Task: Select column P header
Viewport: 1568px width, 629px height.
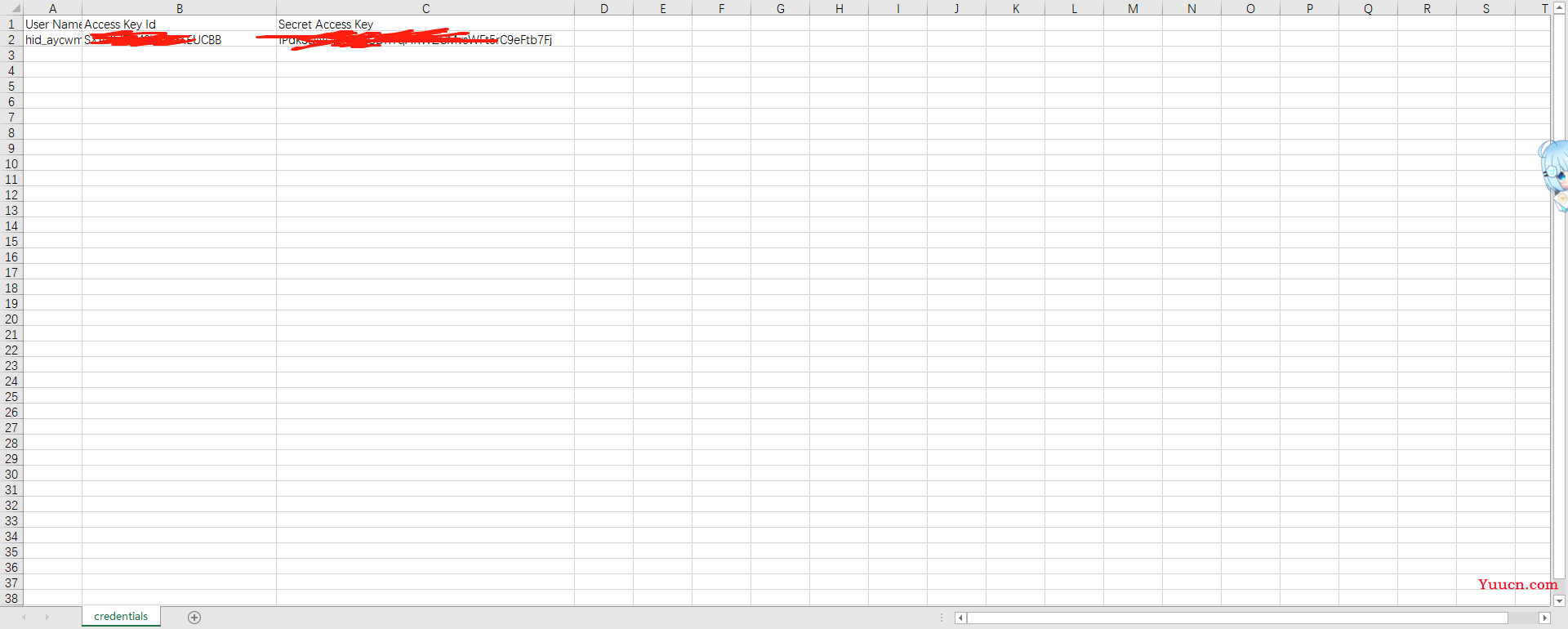Action: [x=1310, y=8]
